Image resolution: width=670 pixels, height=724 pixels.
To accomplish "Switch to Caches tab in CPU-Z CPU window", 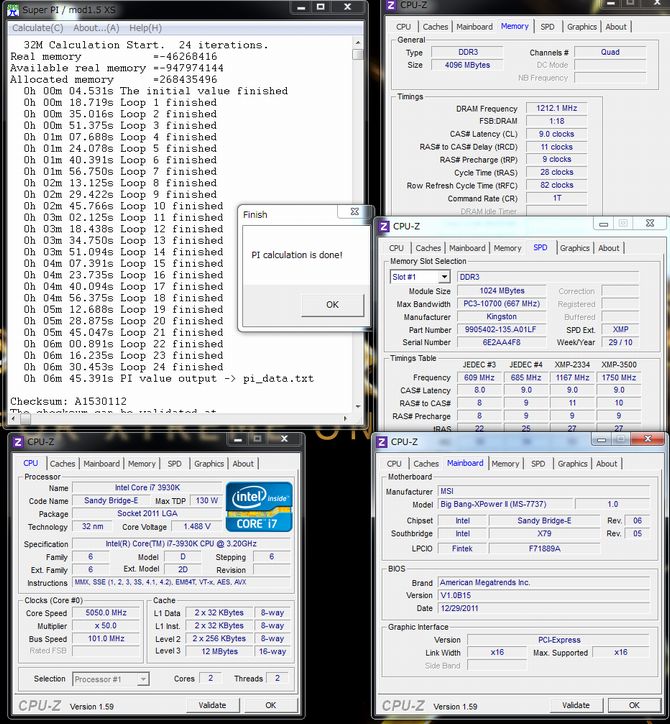I will coord(62,464).
